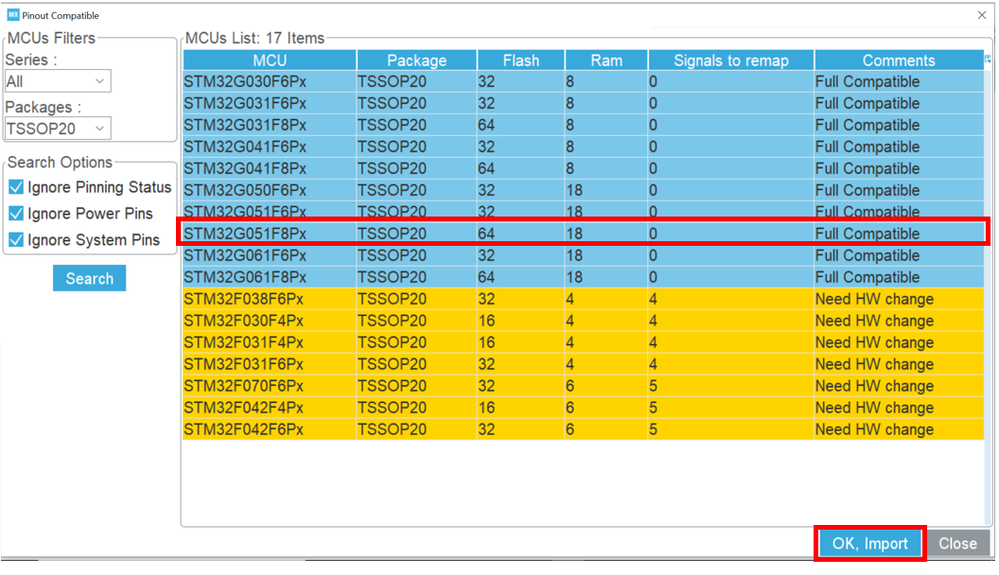Close the Pinout Compatible dialog with X
This screenshot has height=575, width=999.
982,15
